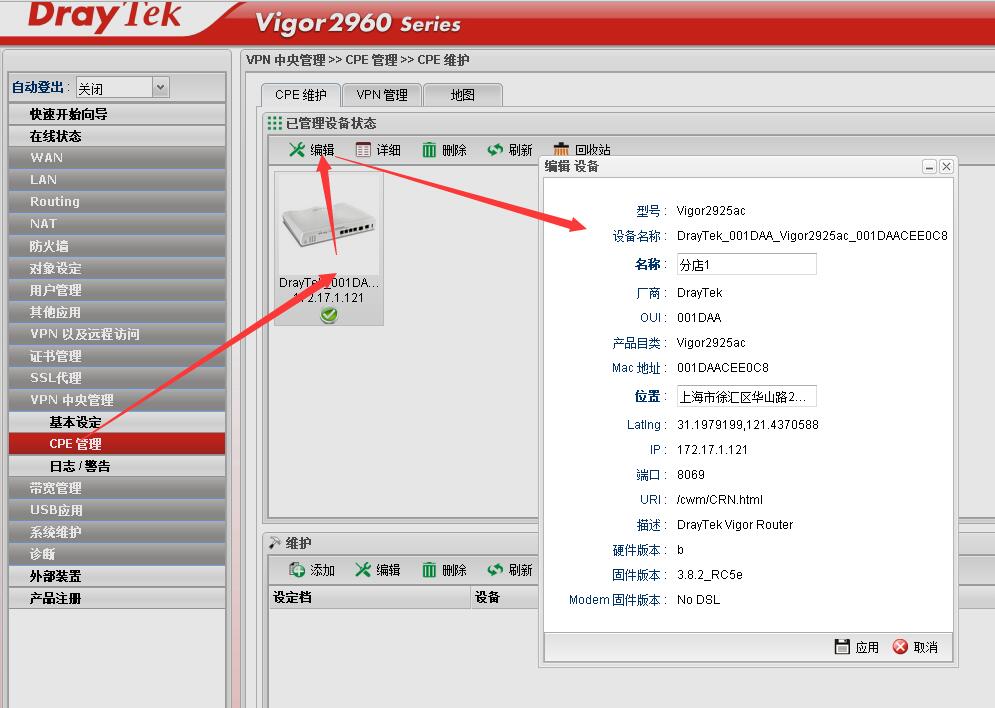Save changes with 应用 disk icon

click(x=842, y=646)
